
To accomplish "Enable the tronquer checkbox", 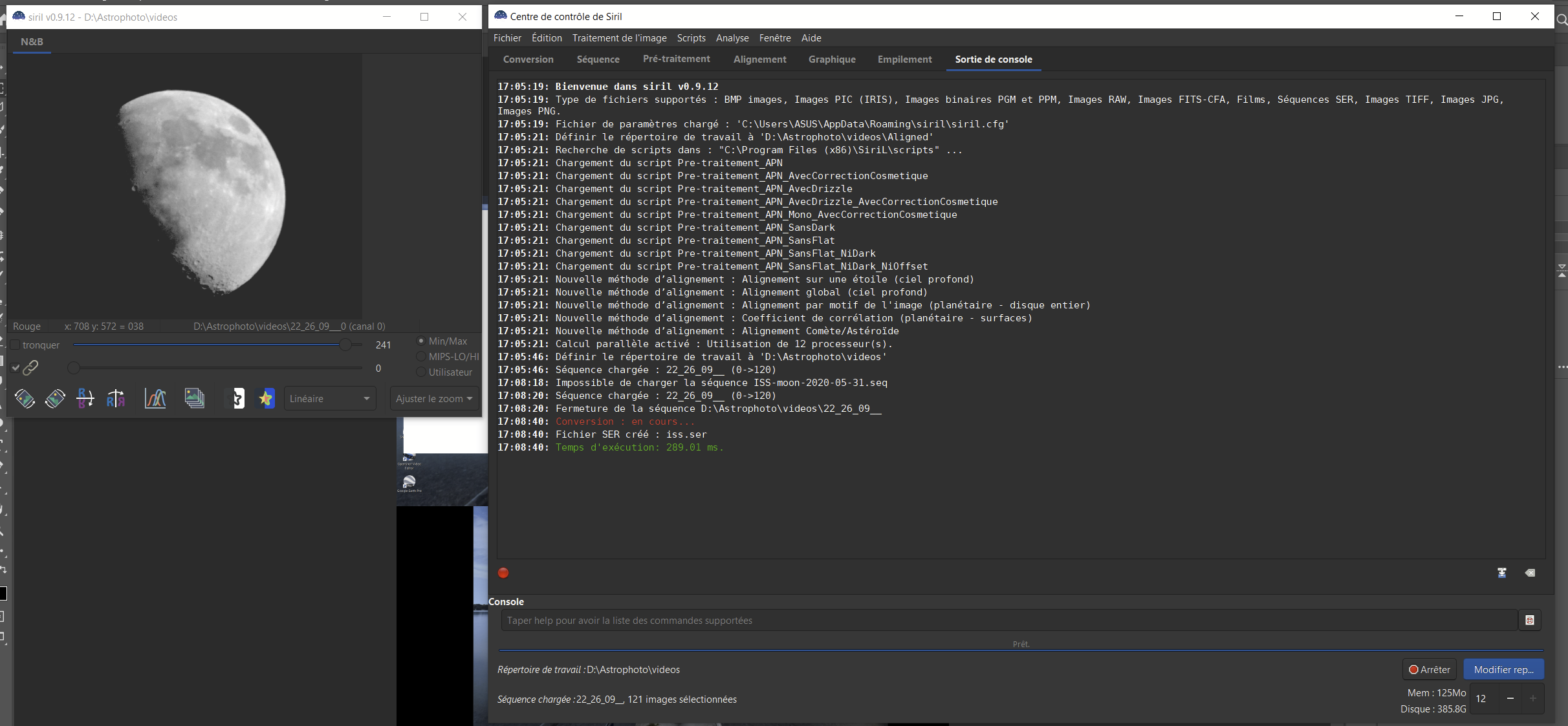I will click(x=15, y=345).
